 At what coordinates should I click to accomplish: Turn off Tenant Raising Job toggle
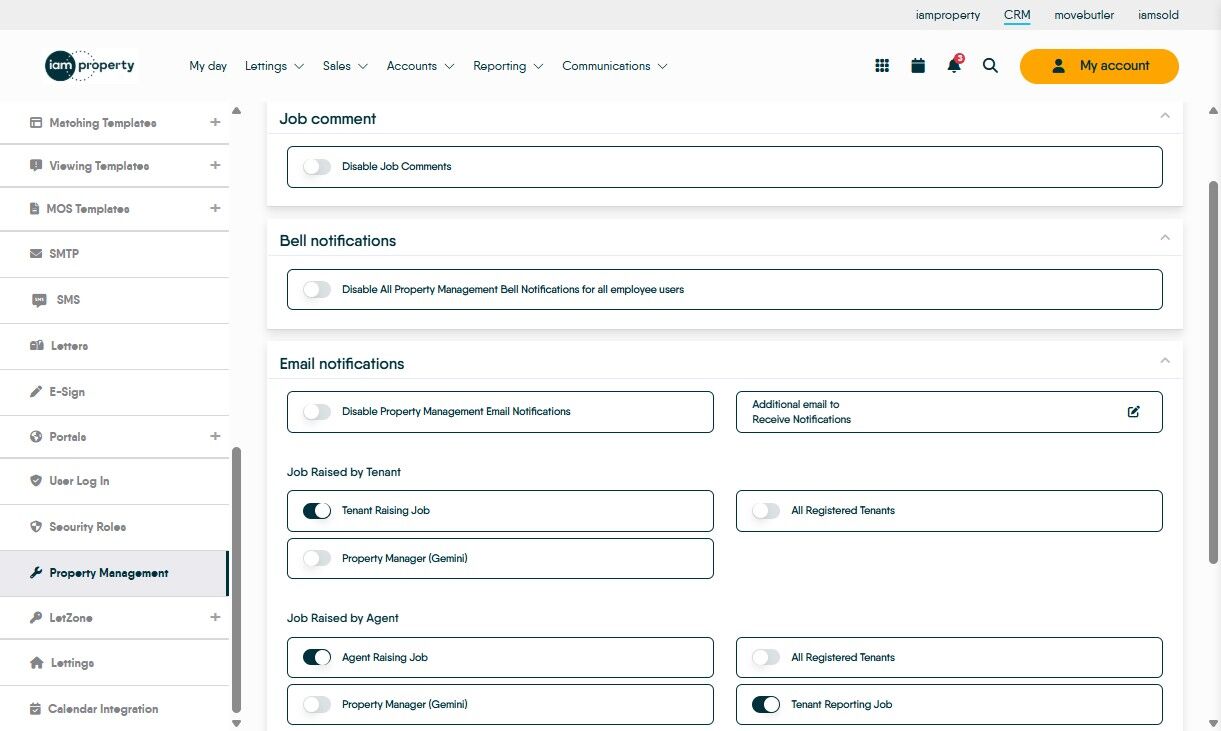pos(317,511)
